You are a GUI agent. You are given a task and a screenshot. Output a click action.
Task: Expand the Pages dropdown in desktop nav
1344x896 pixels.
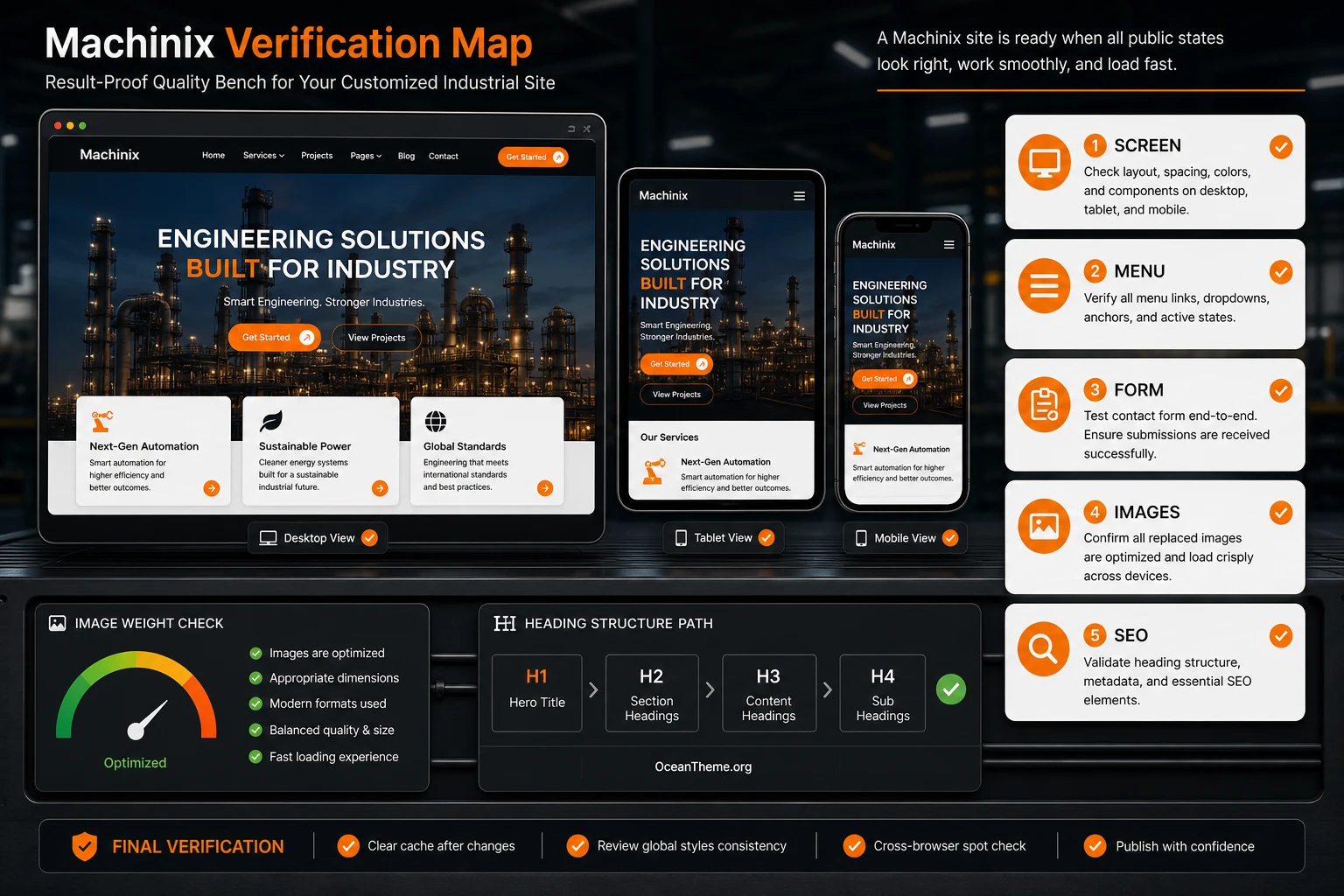366,156
